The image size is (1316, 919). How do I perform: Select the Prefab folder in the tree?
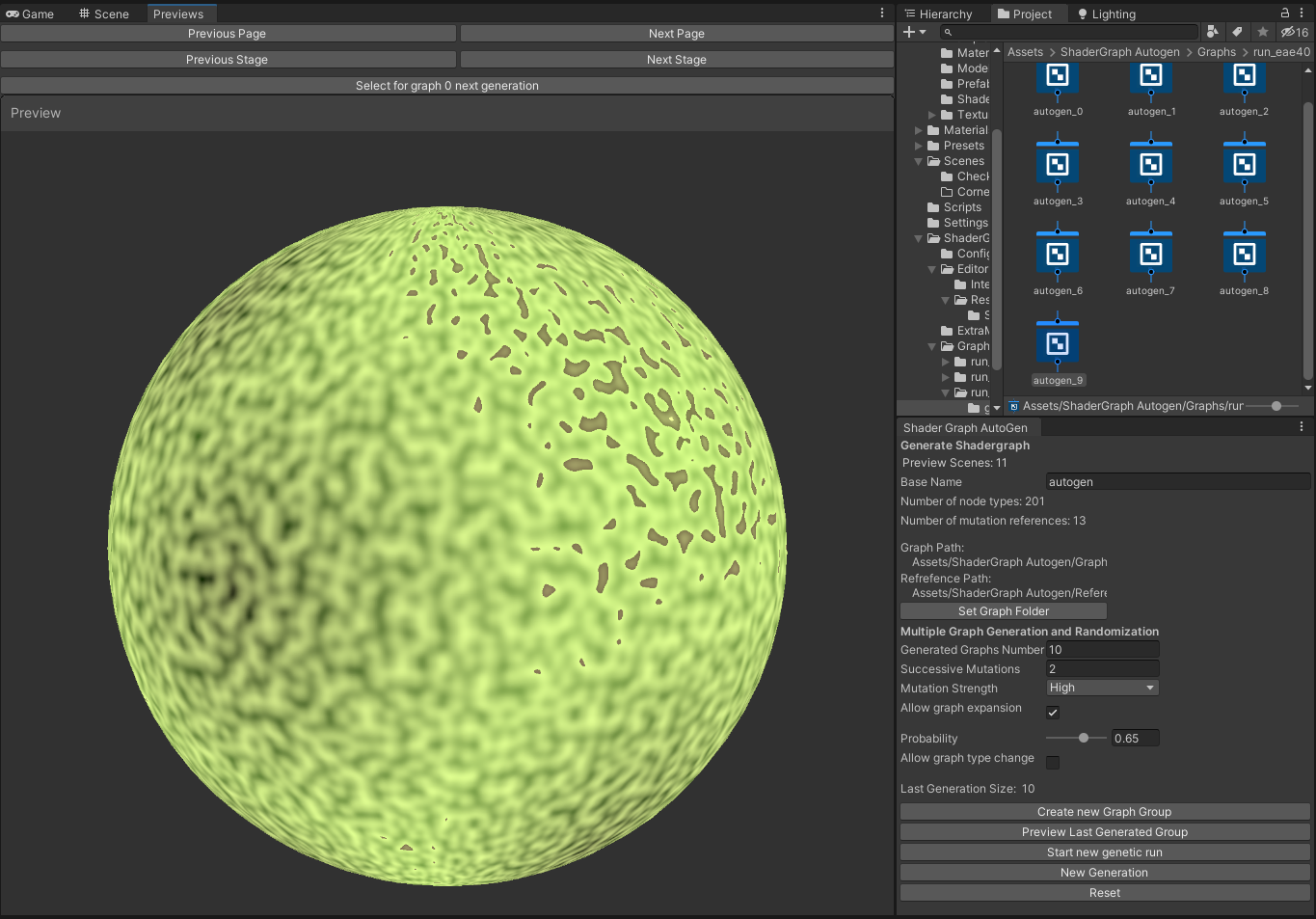tap(965, 84)
